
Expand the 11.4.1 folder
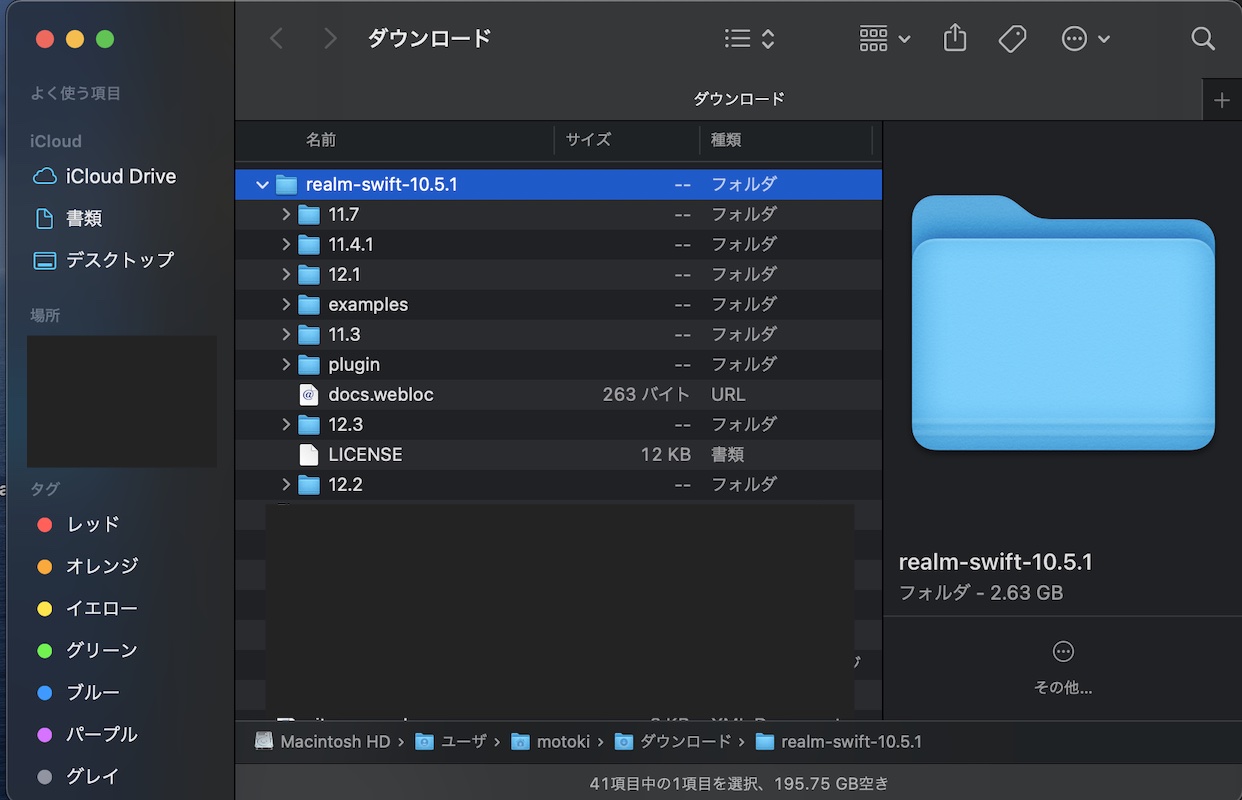(x=286, y=244)
